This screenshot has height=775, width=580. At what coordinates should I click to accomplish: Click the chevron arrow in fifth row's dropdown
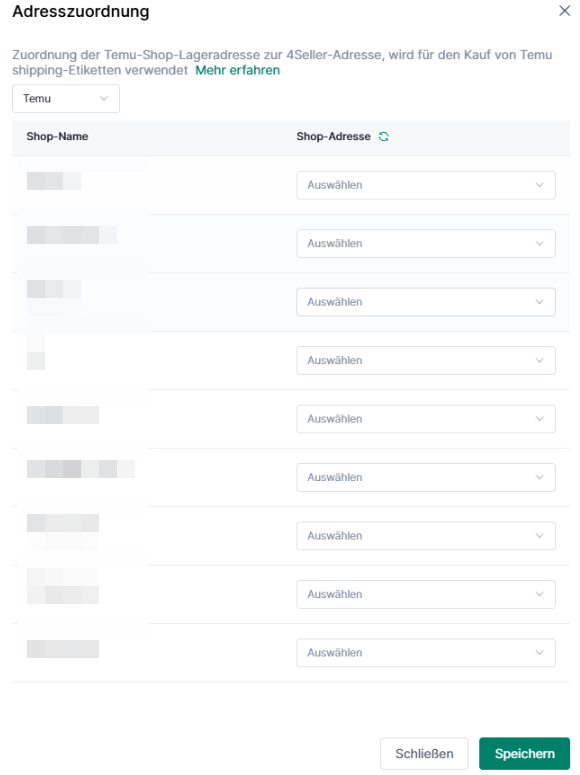pyautogui.click(x=539, y=419)
